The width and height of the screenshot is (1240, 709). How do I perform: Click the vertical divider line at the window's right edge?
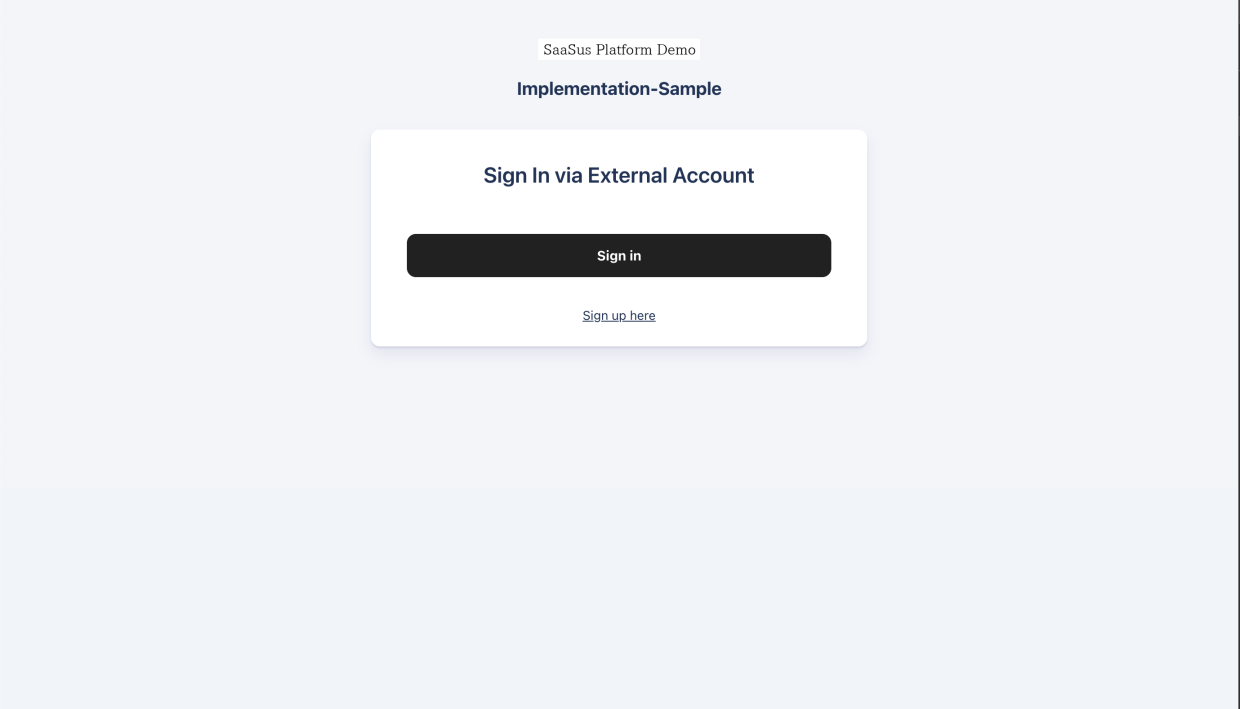1238,354
